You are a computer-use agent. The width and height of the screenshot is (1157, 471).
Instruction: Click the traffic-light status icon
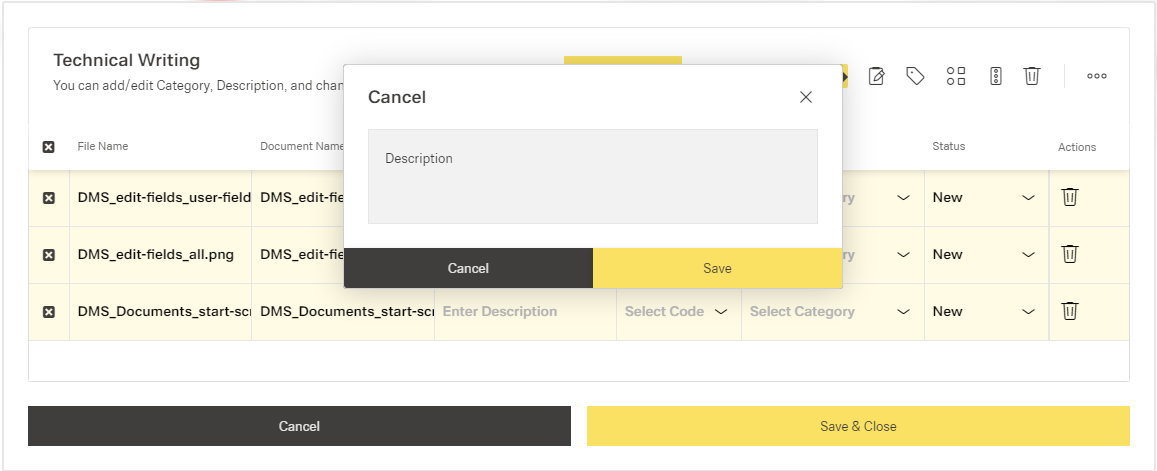coord(996,76)
